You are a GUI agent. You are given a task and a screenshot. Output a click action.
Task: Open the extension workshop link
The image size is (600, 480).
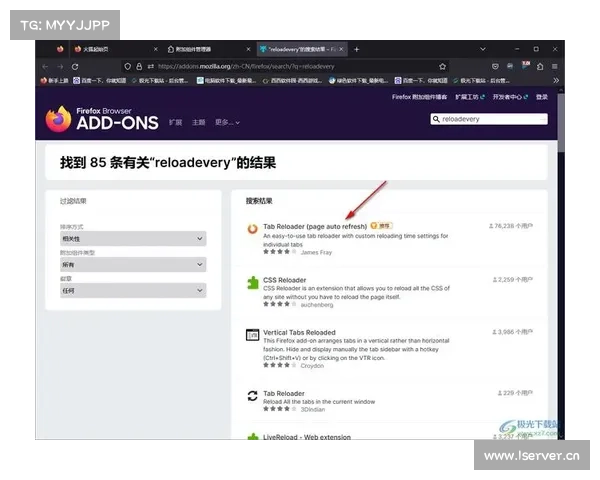470,97
